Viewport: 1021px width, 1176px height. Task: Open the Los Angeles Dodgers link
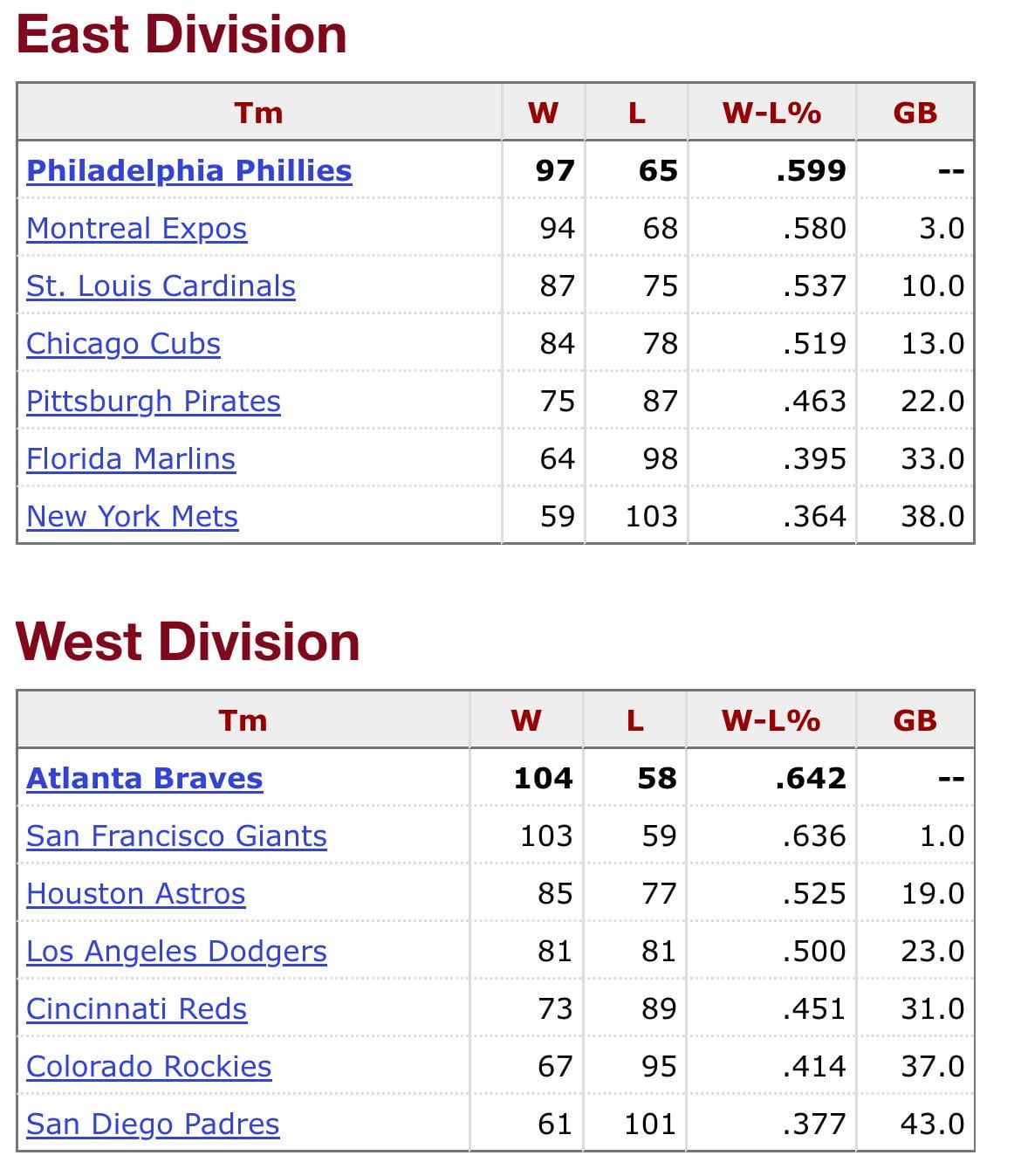pyautogui.click(x=176, y=951)
